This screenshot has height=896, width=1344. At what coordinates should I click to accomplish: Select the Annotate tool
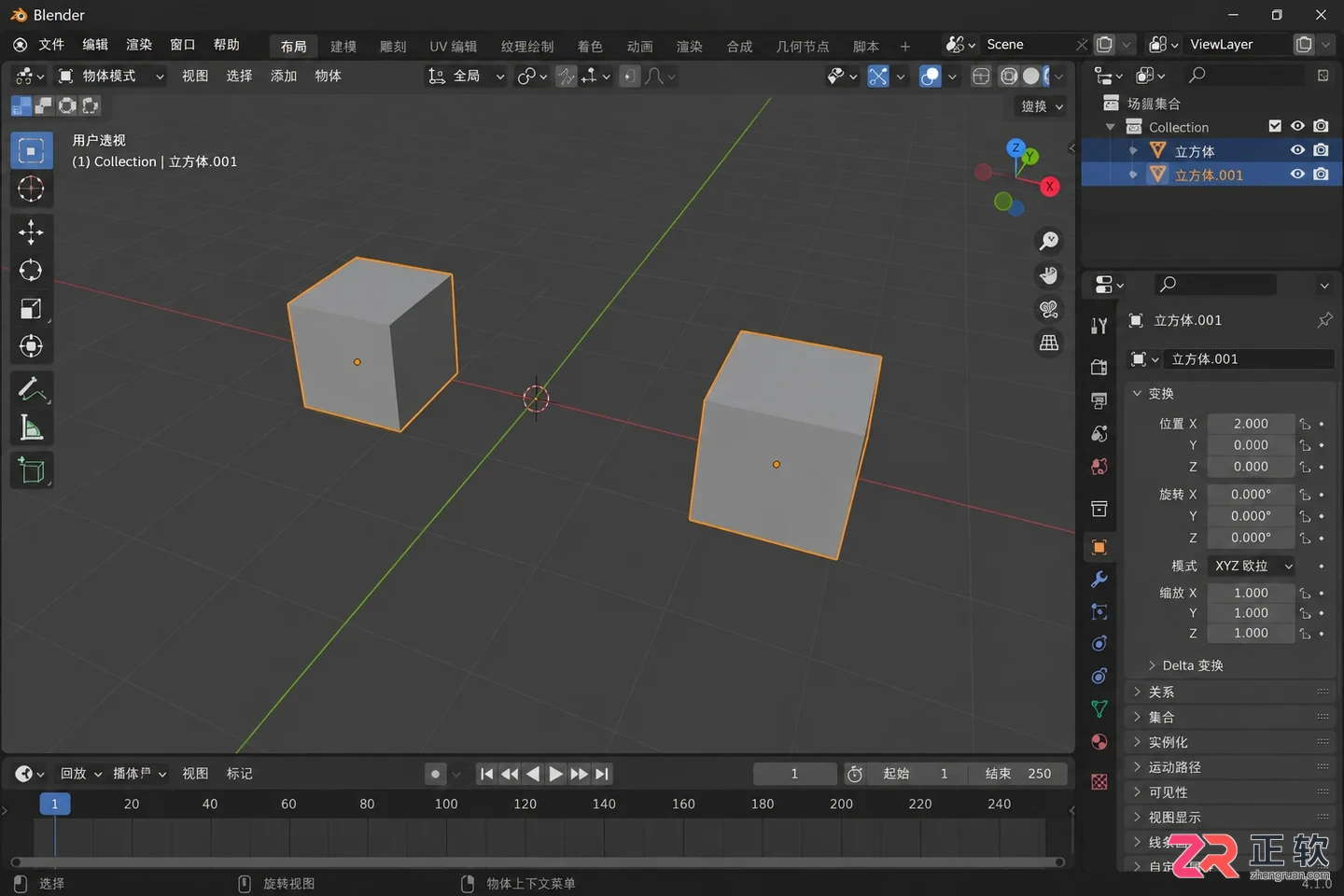tap(31, 389)
